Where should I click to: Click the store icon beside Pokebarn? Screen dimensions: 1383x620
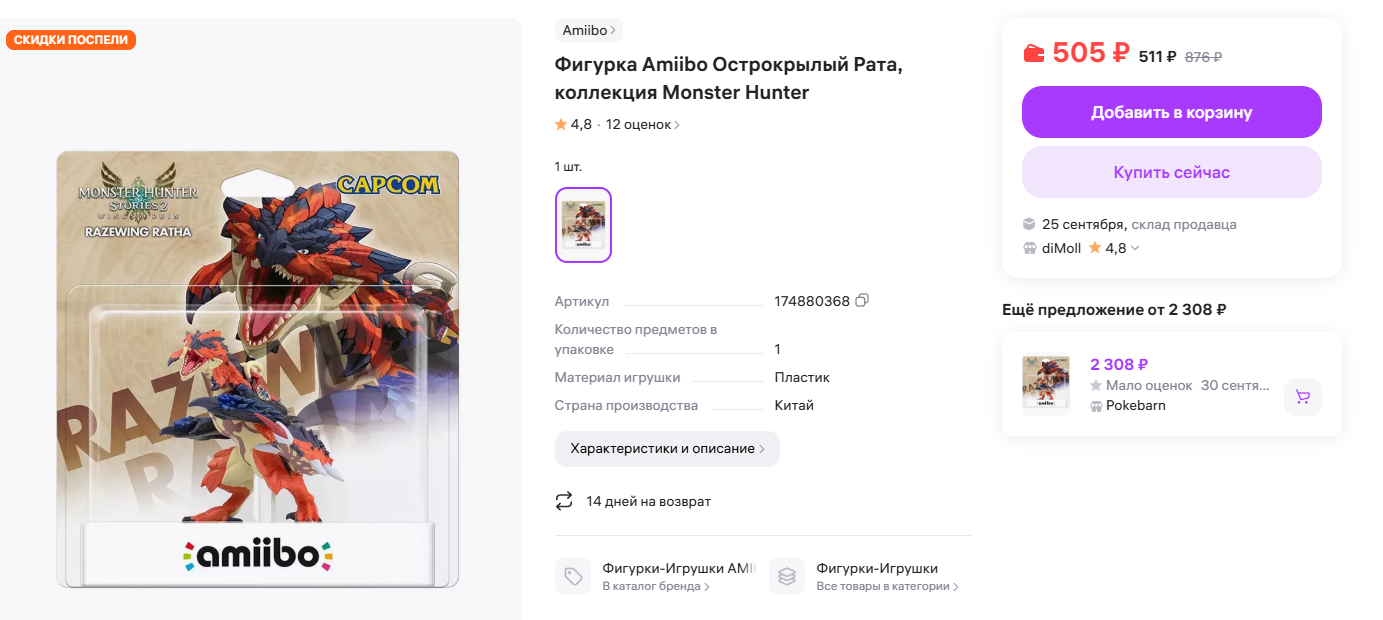click(1096, 406)
